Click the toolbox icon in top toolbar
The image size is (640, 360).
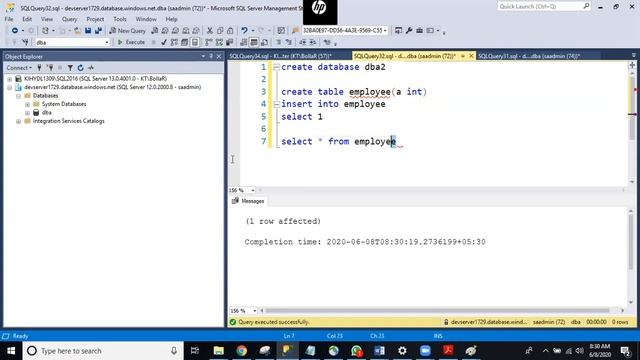coord(419,31)
